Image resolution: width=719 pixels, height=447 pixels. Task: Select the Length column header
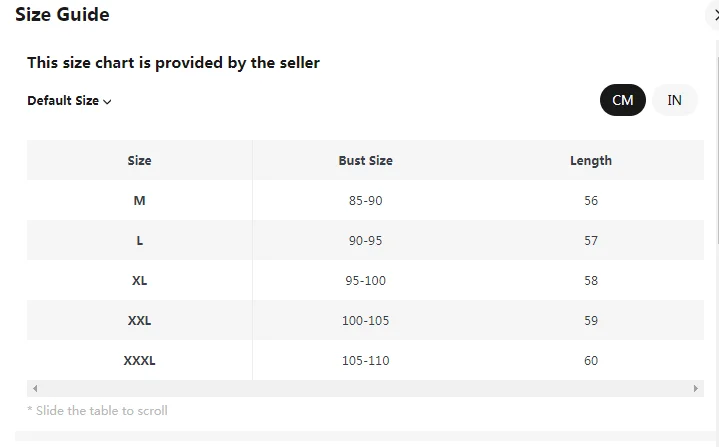click(590, 160)
